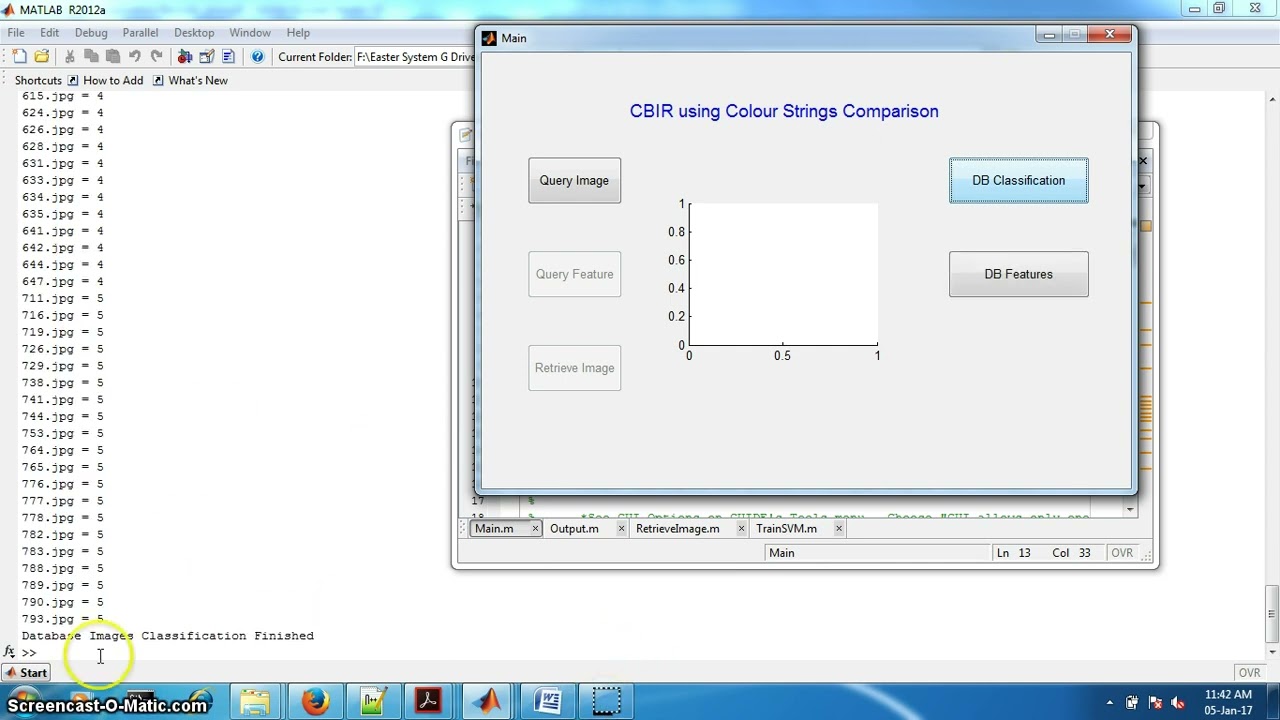This screenshot has height=720, width=1280.
Task: Open Windows Explorer from taskbar
Action: pyautogui.click(x=255, y=702)
